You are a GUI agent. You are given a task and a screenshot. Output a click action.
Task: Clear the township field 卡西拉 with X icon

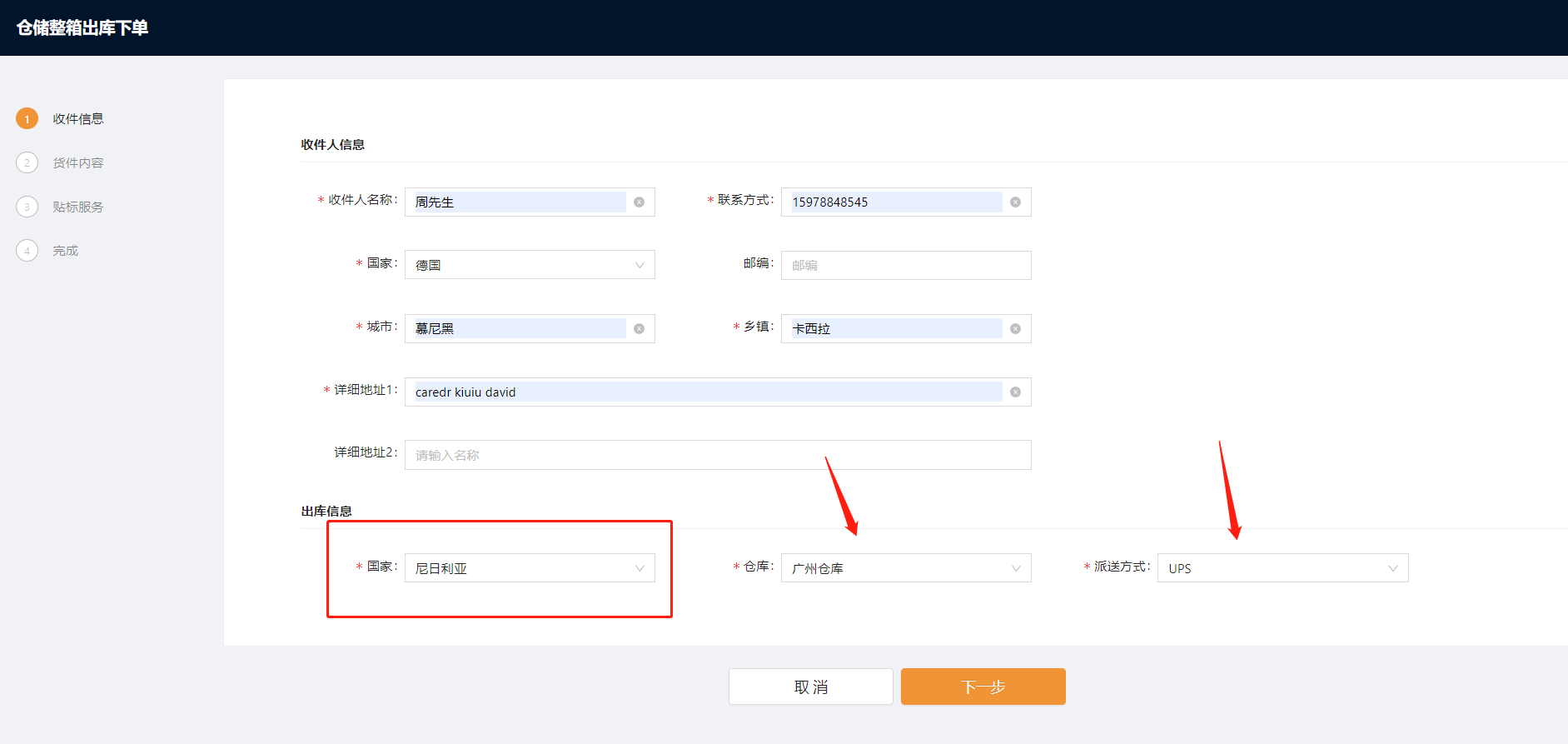(1015, 329)
